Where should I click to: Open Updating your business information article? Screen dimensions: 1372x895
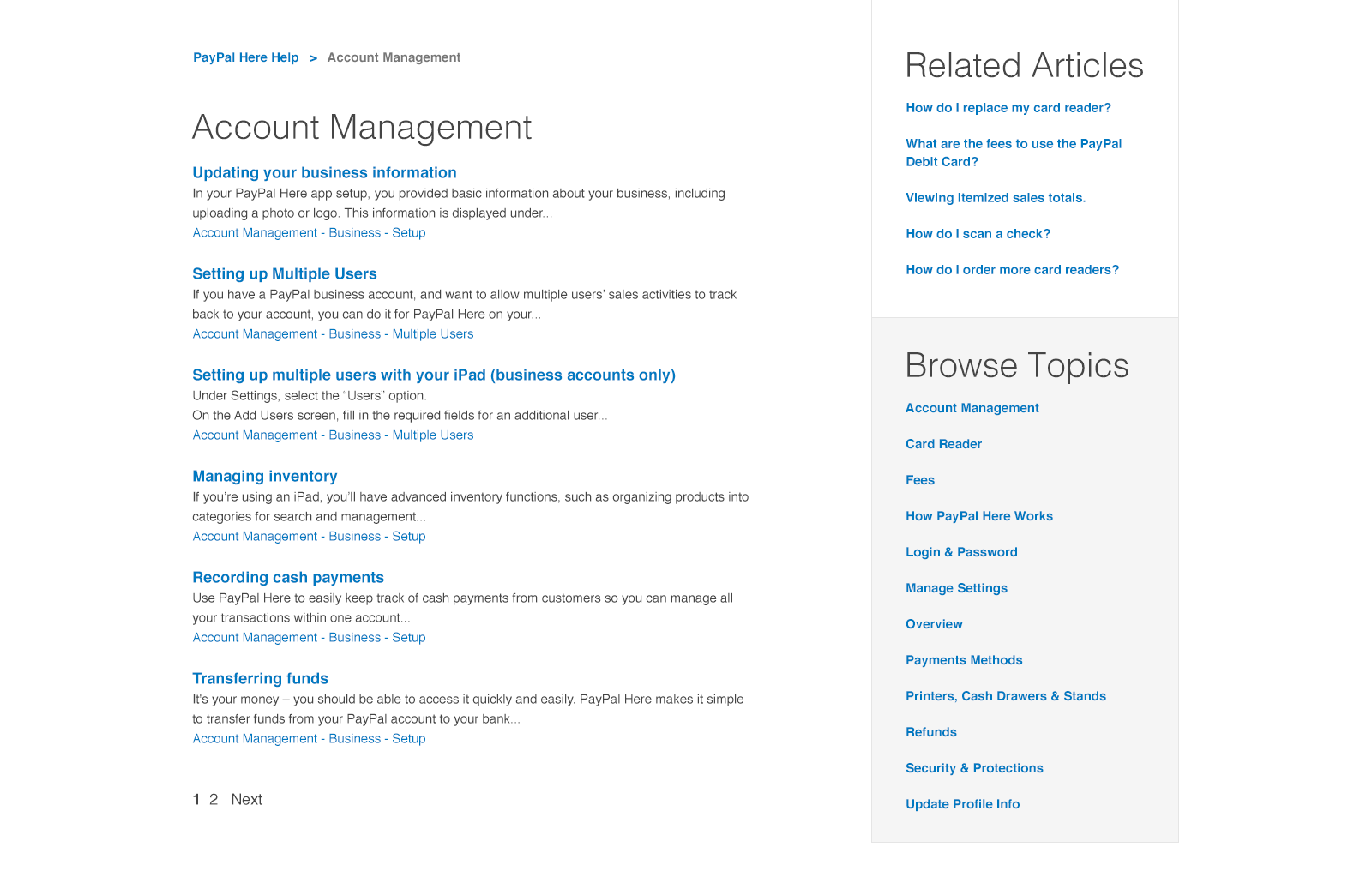click(x=324, y=172)
